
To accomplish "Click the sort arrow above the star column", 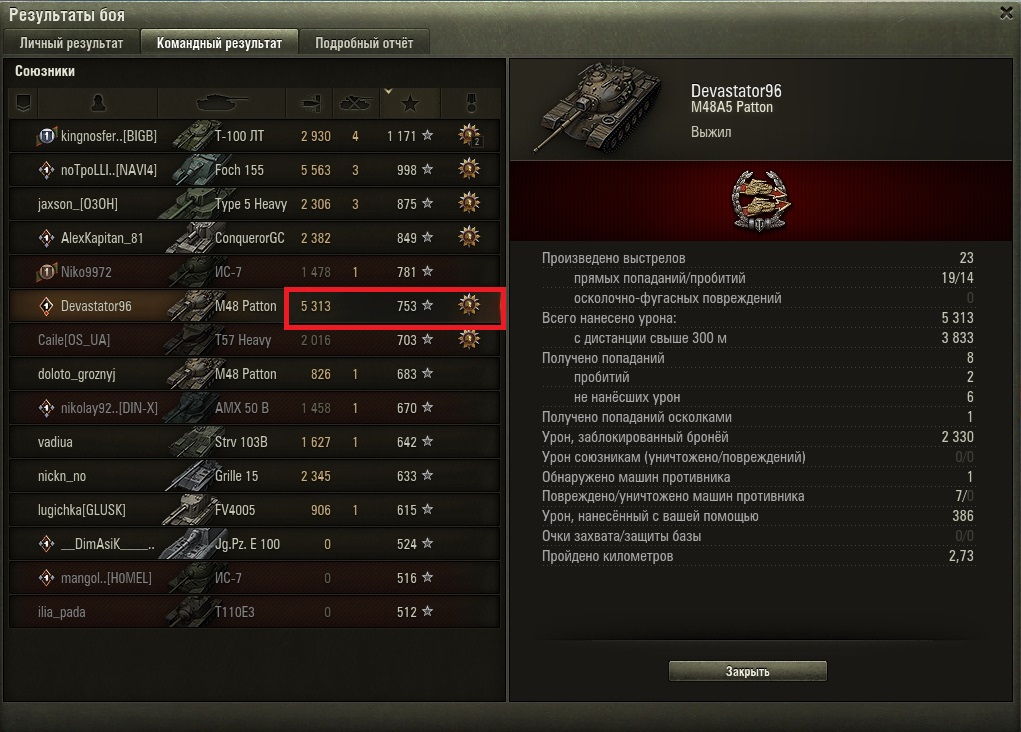I will click(x=388, y=91).
